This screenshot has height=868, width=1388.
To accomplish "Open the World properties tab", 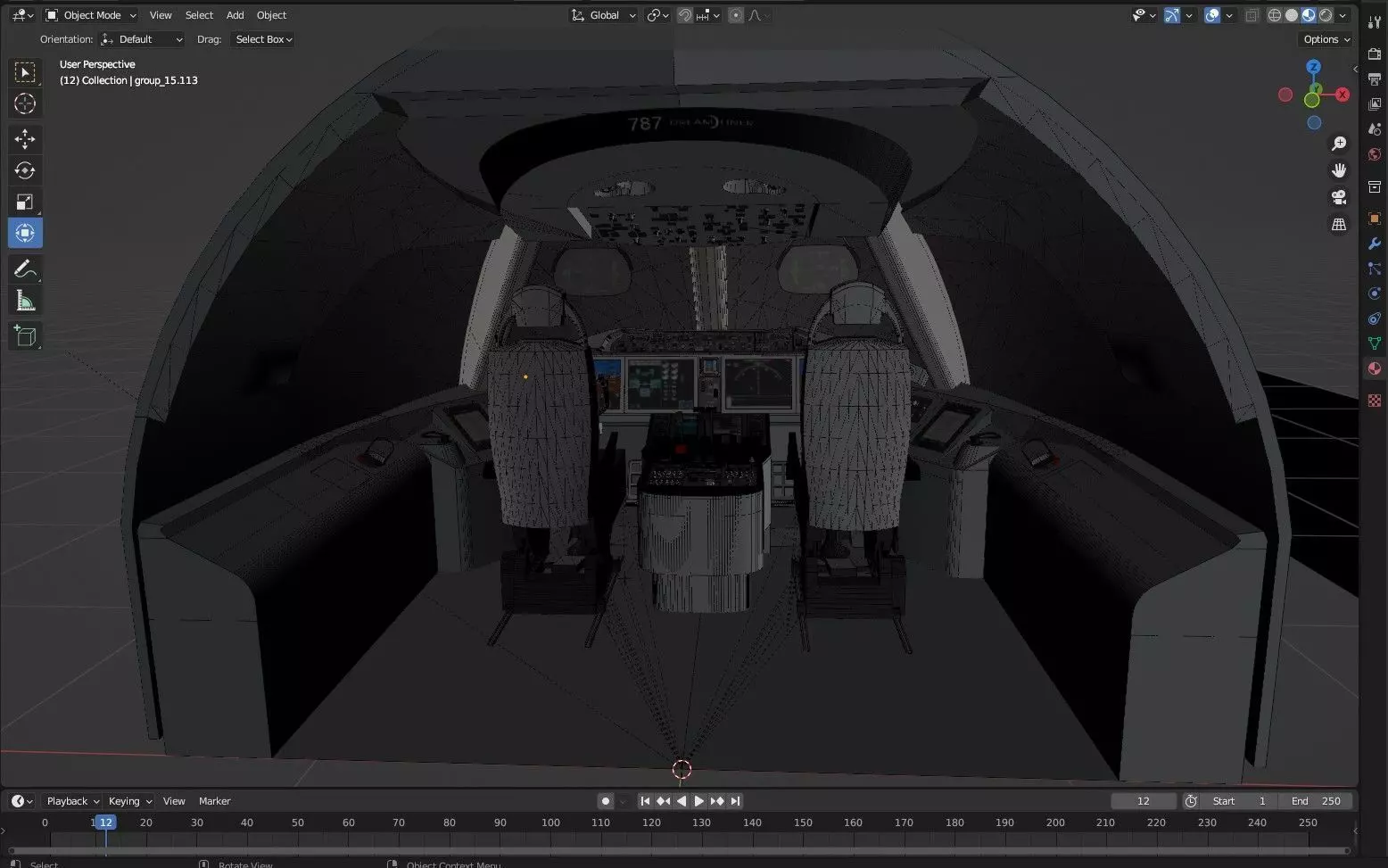I will pyautogui.click(x=1375, y=154).
